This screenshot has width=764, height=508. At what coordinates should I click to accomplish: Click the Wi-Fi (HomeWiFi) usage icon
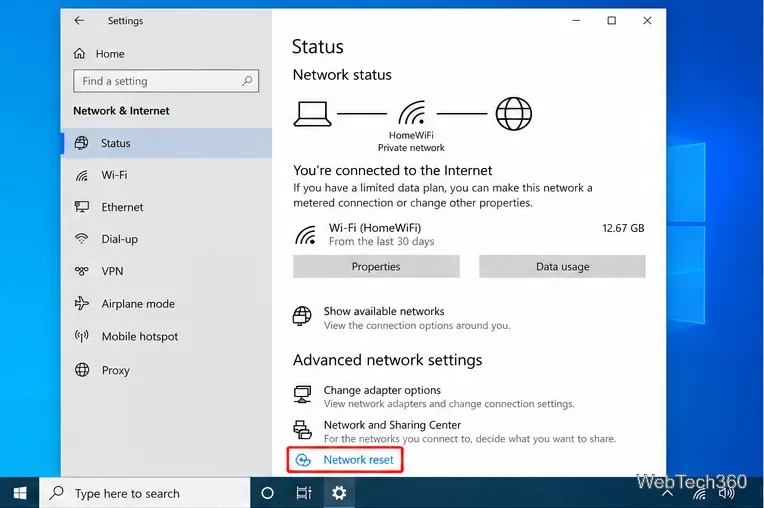point(306,234)
